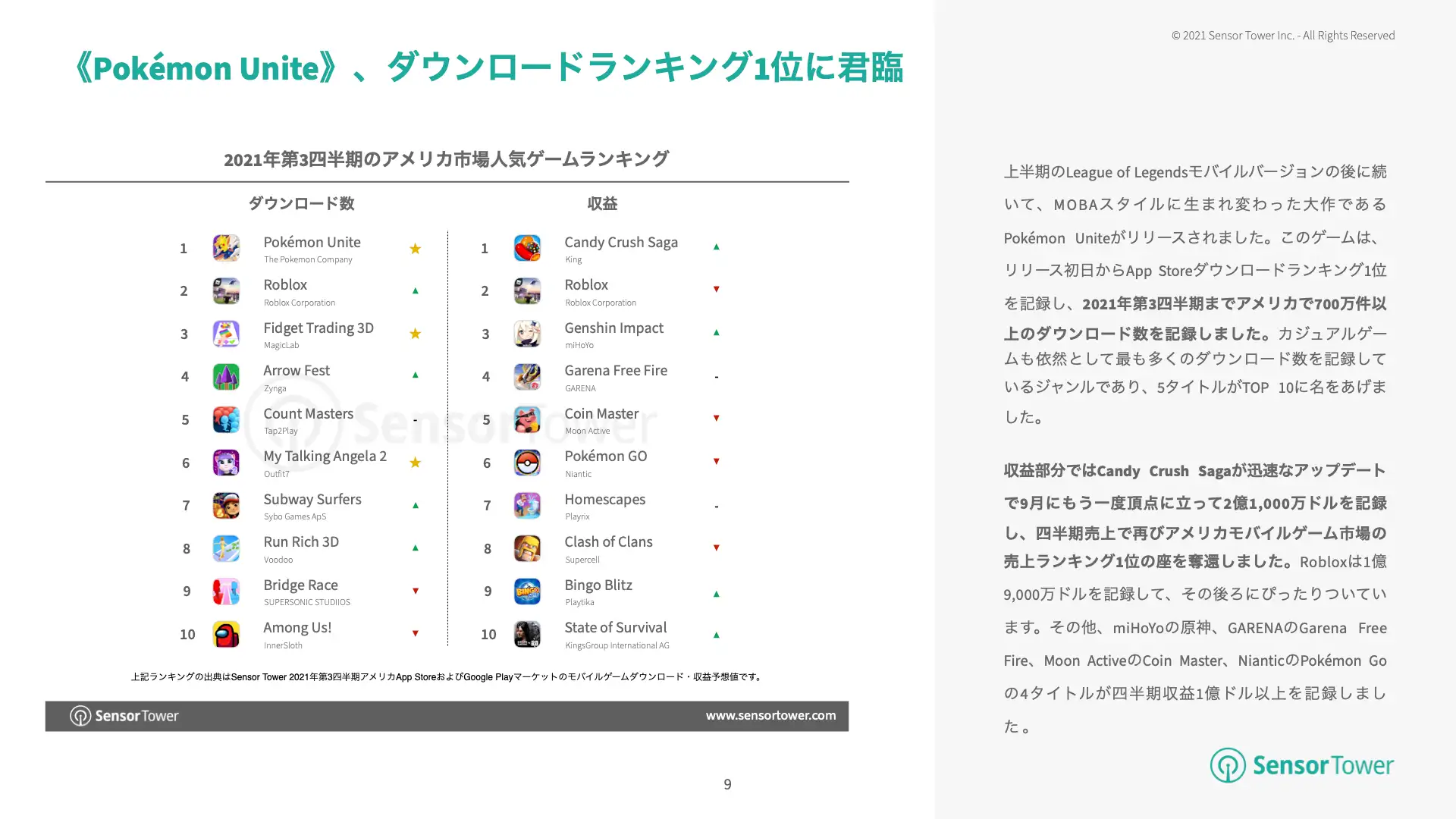
Task: Click the publisher name Supercell
Action: (582, 560)
